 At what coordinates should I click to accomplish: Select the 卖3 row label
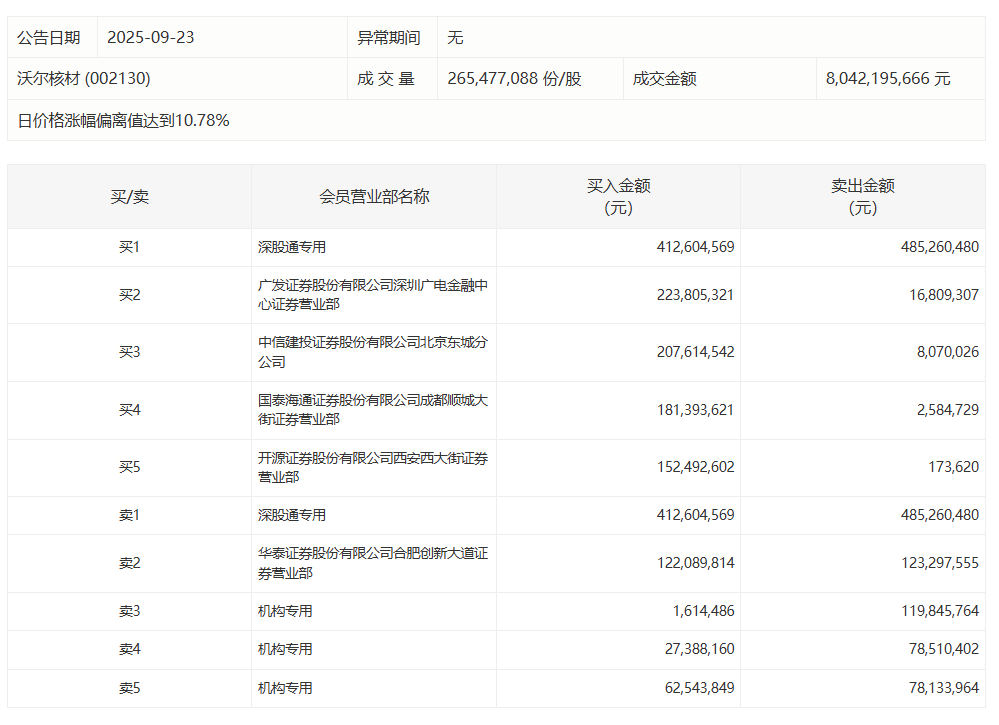(129, 611)
